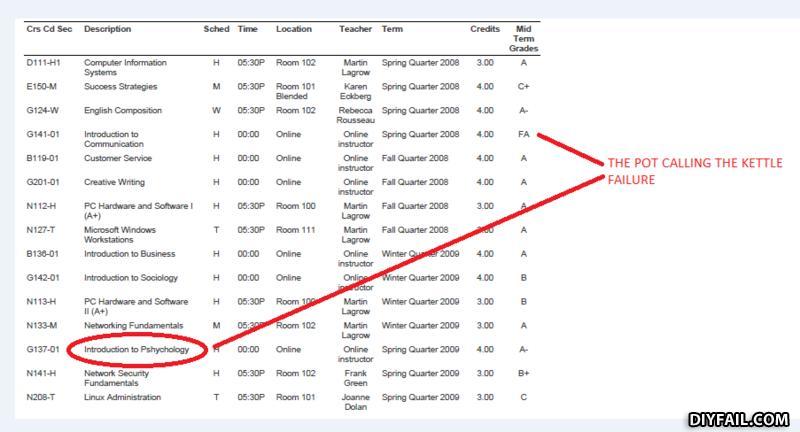The image size is (800, 432).
Task: Click Success Strategies description
Action: pos(121,87)
